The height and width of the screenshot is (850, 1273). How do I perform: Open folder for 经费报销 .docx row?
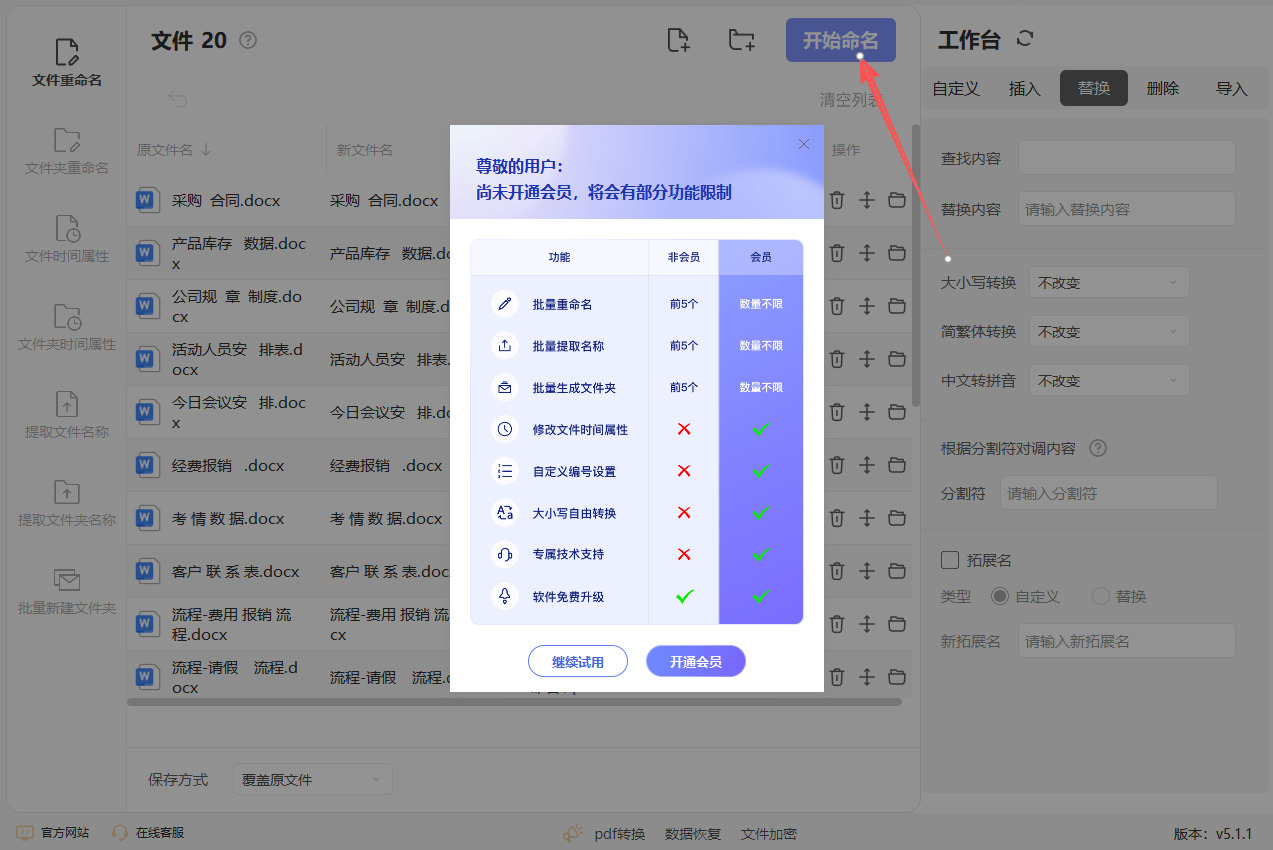tap(897, 465)
